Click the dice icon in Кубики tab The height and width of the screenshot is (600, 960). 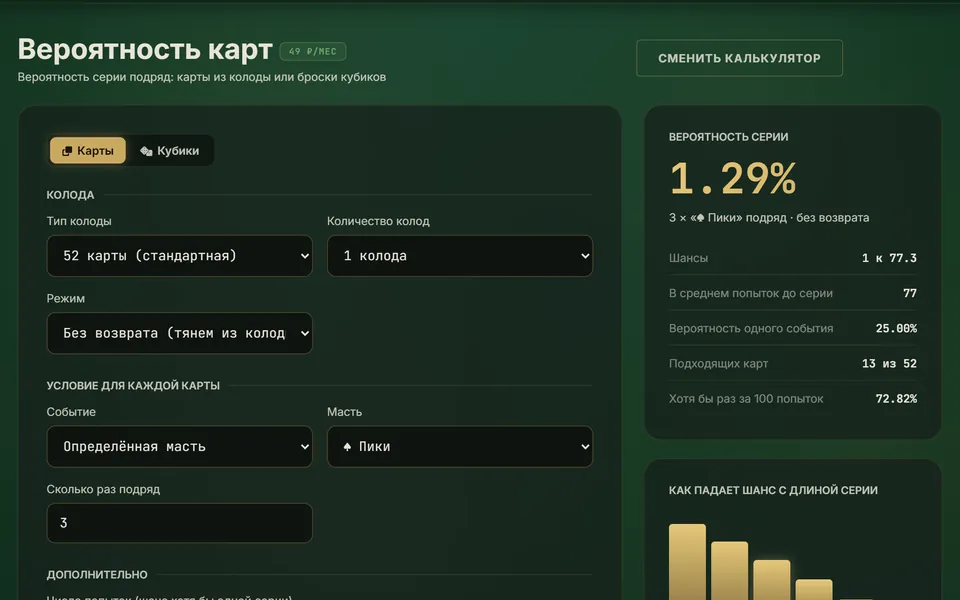tap(146, 151)
